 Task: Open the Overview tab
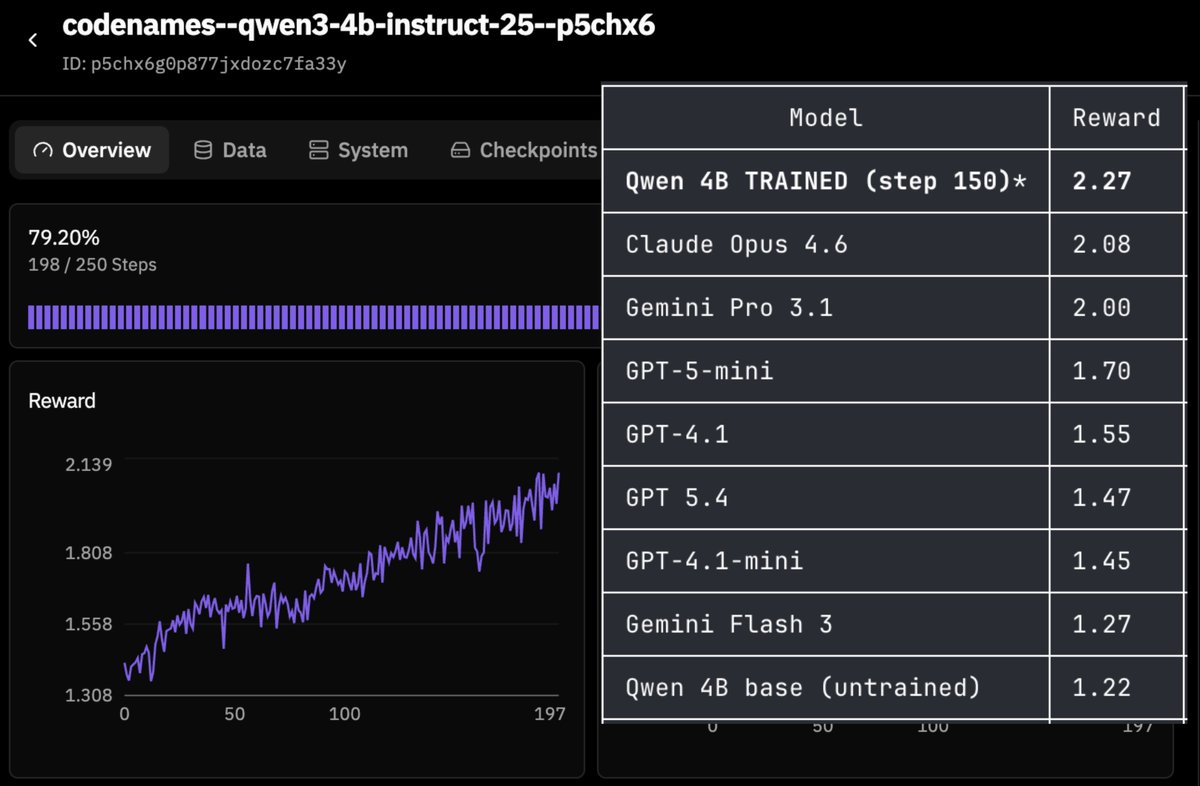tap(92, 150)
